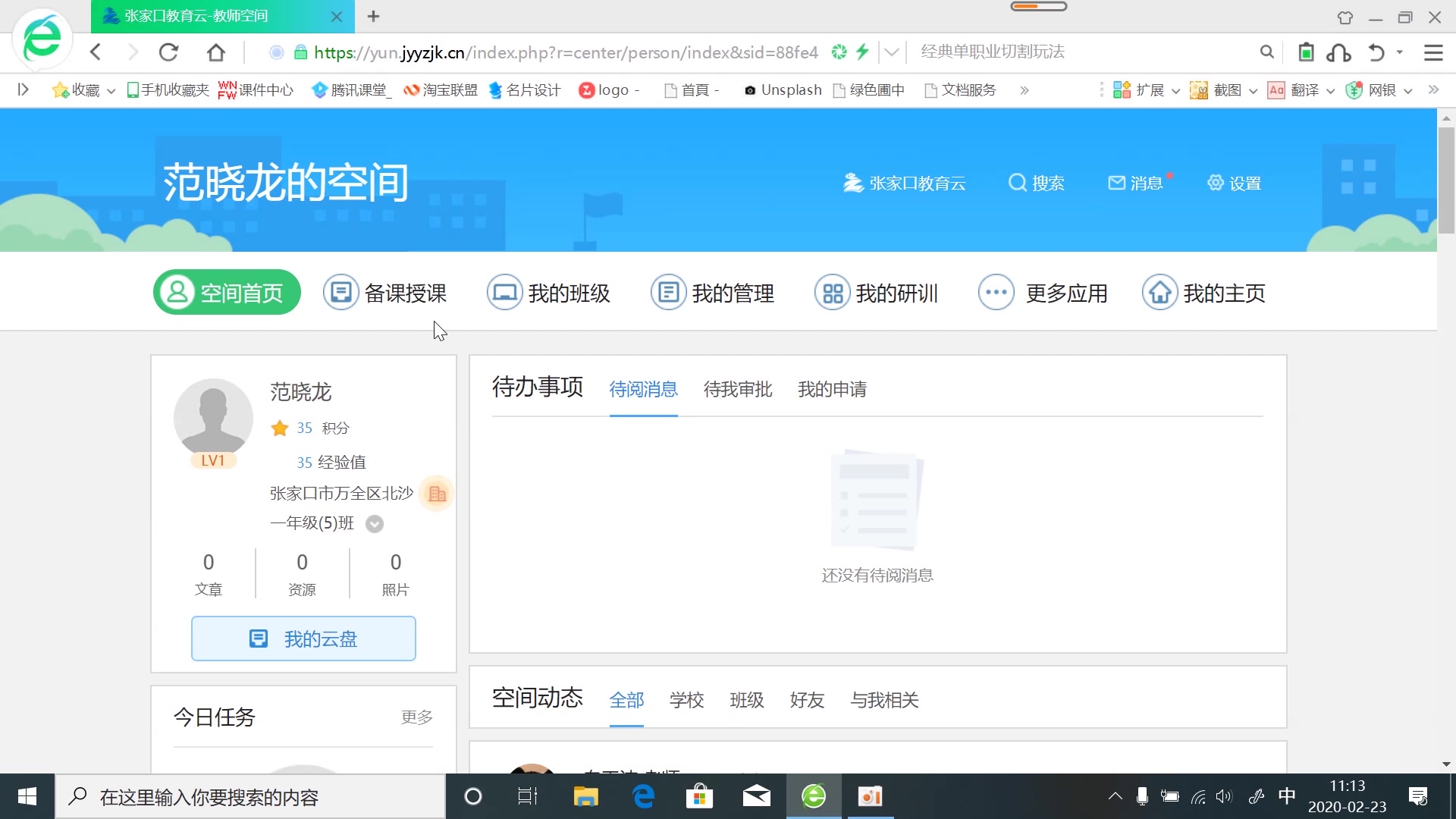Select Windows taskbar file explorer icon
This screenshot has height=819, width=1456.
coord(585,796)
